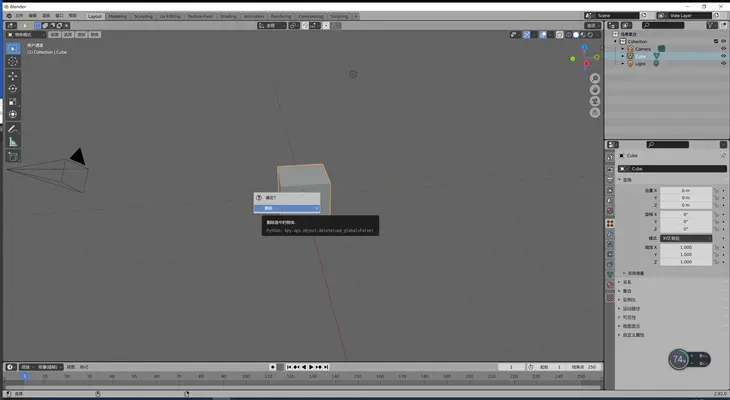Toggle the viewport overlays button
This screenshot has height=400, width=730.
click(543, 34)
